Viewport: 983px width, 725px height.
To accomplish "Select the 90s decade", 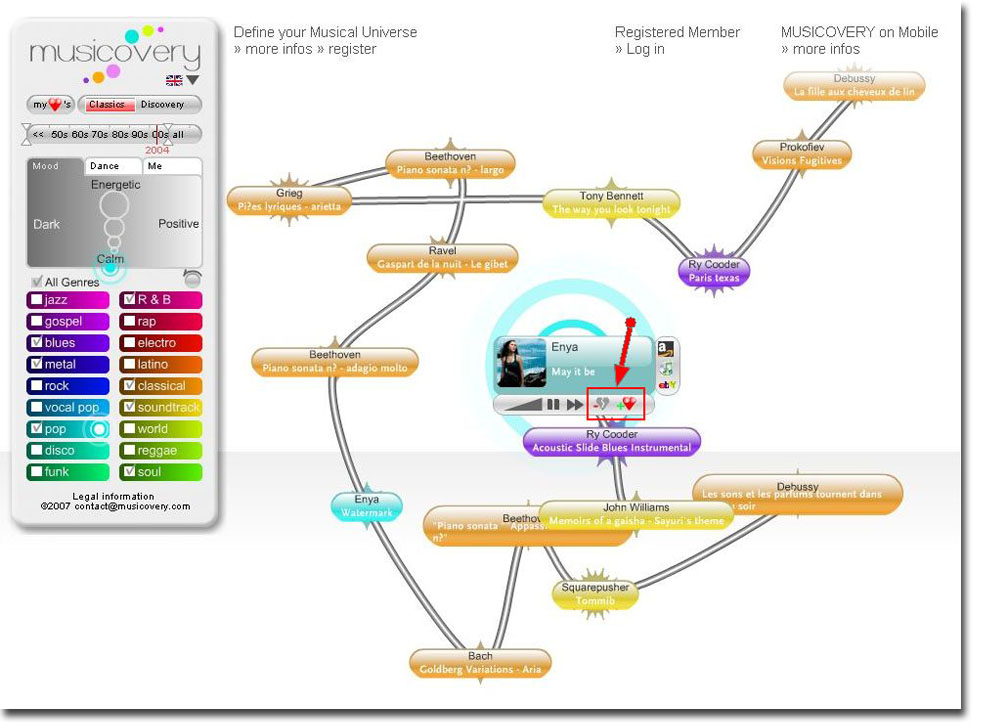I will coord(139,134).
